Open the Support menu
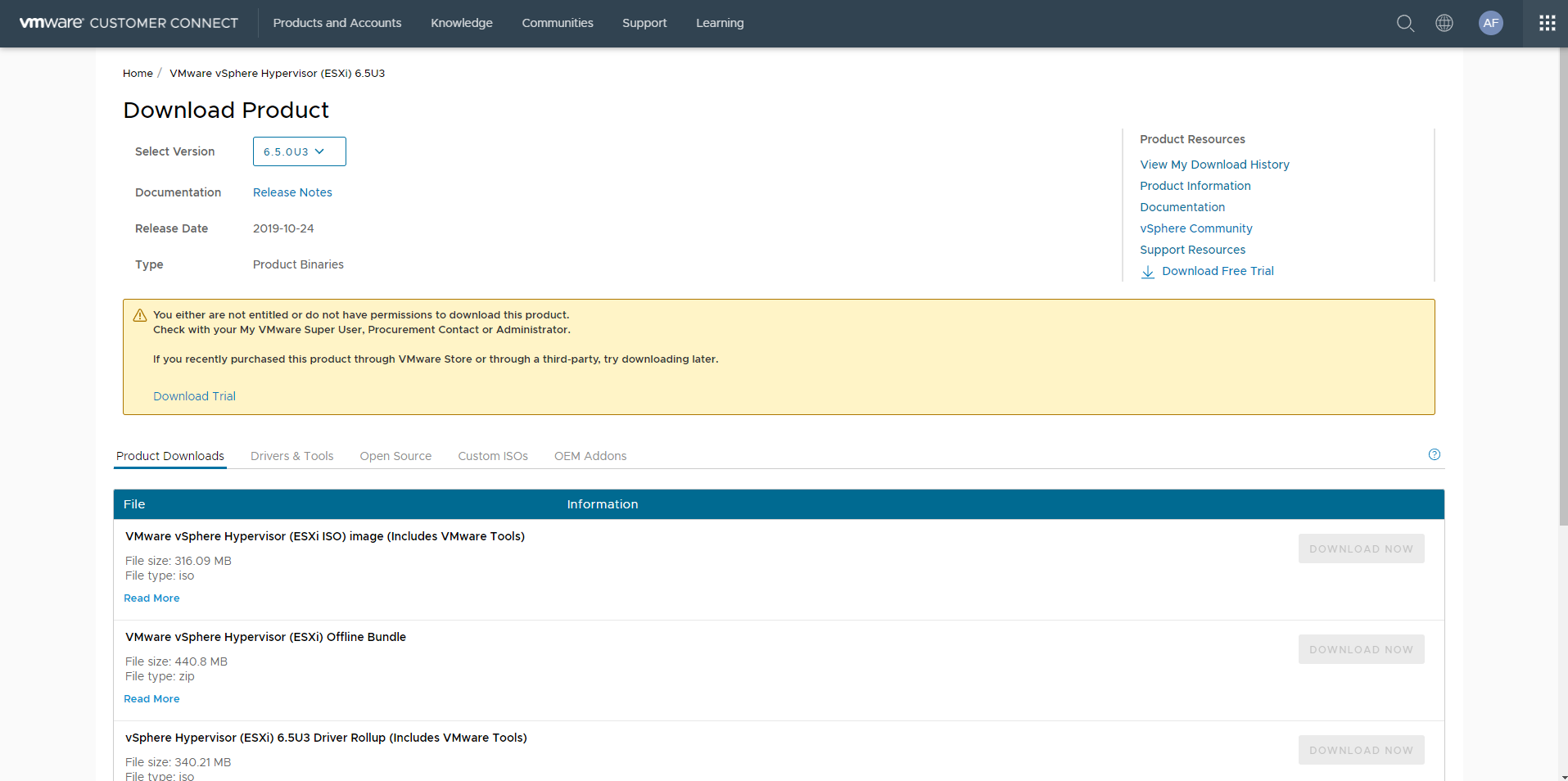This screenshot has width=1568, height=781. 644,23
